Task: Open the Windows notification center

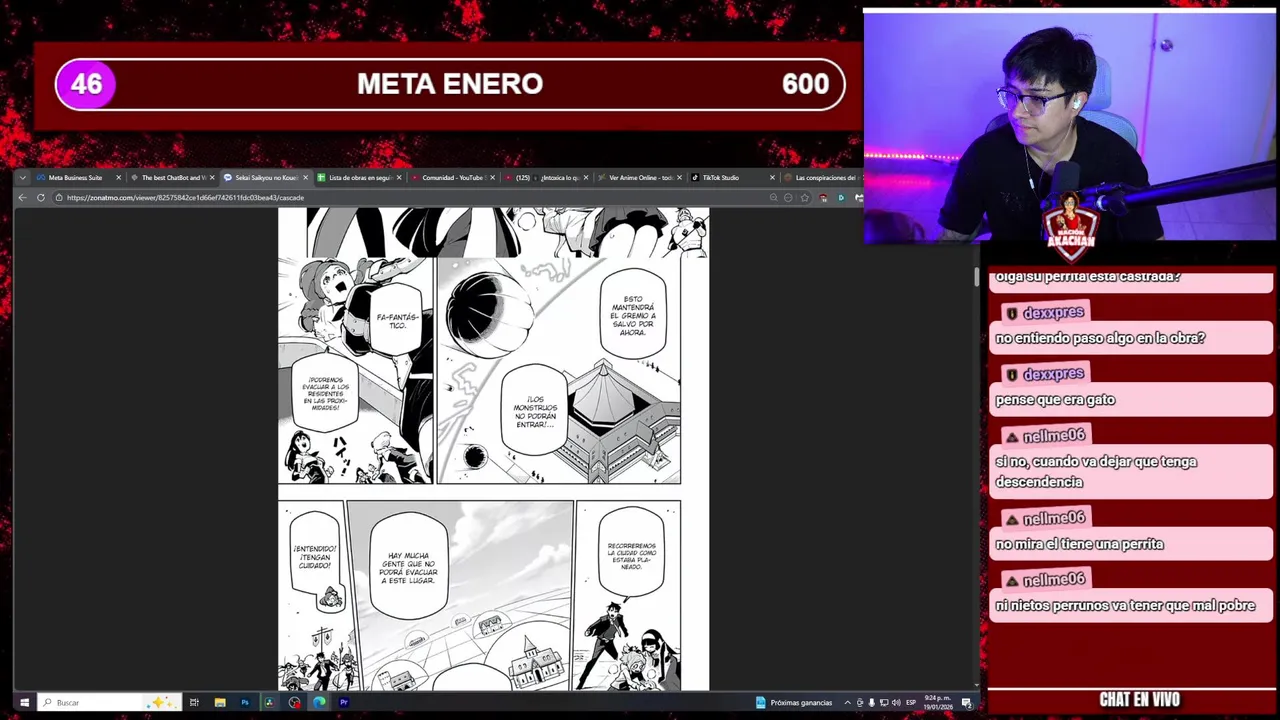Action: coord(966,702)
